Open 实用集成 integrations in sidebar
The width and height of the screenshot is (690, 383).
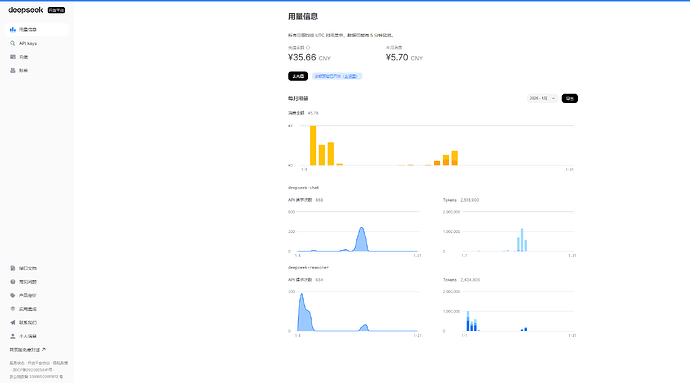pos(27,309)
